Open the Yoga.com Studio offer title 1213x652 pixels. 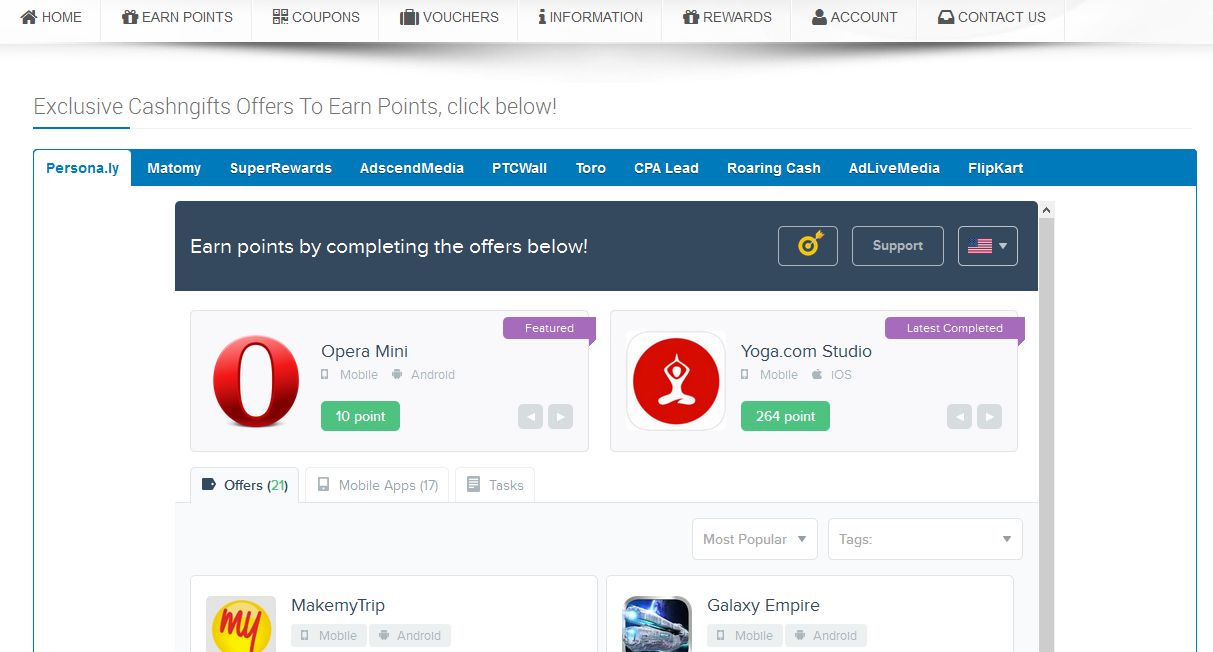point(806,351)
